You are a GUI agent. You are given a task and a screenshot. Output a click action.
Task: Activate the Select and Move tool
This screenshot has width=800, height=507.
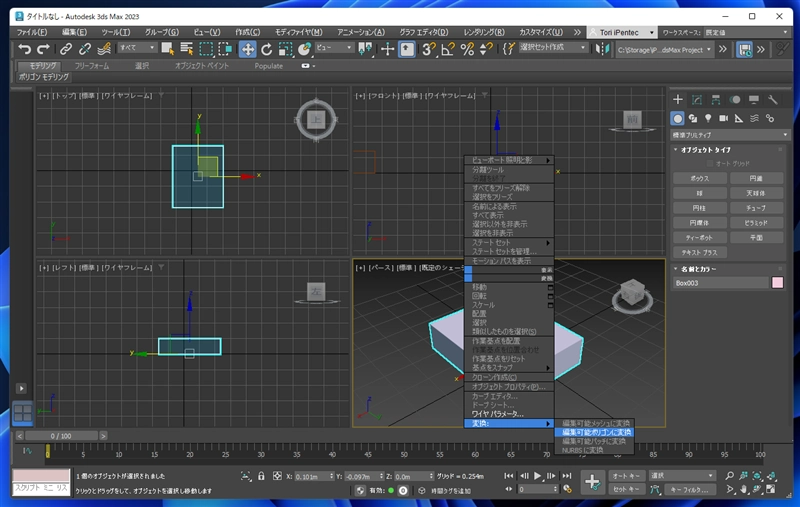(x=247, y=49)
